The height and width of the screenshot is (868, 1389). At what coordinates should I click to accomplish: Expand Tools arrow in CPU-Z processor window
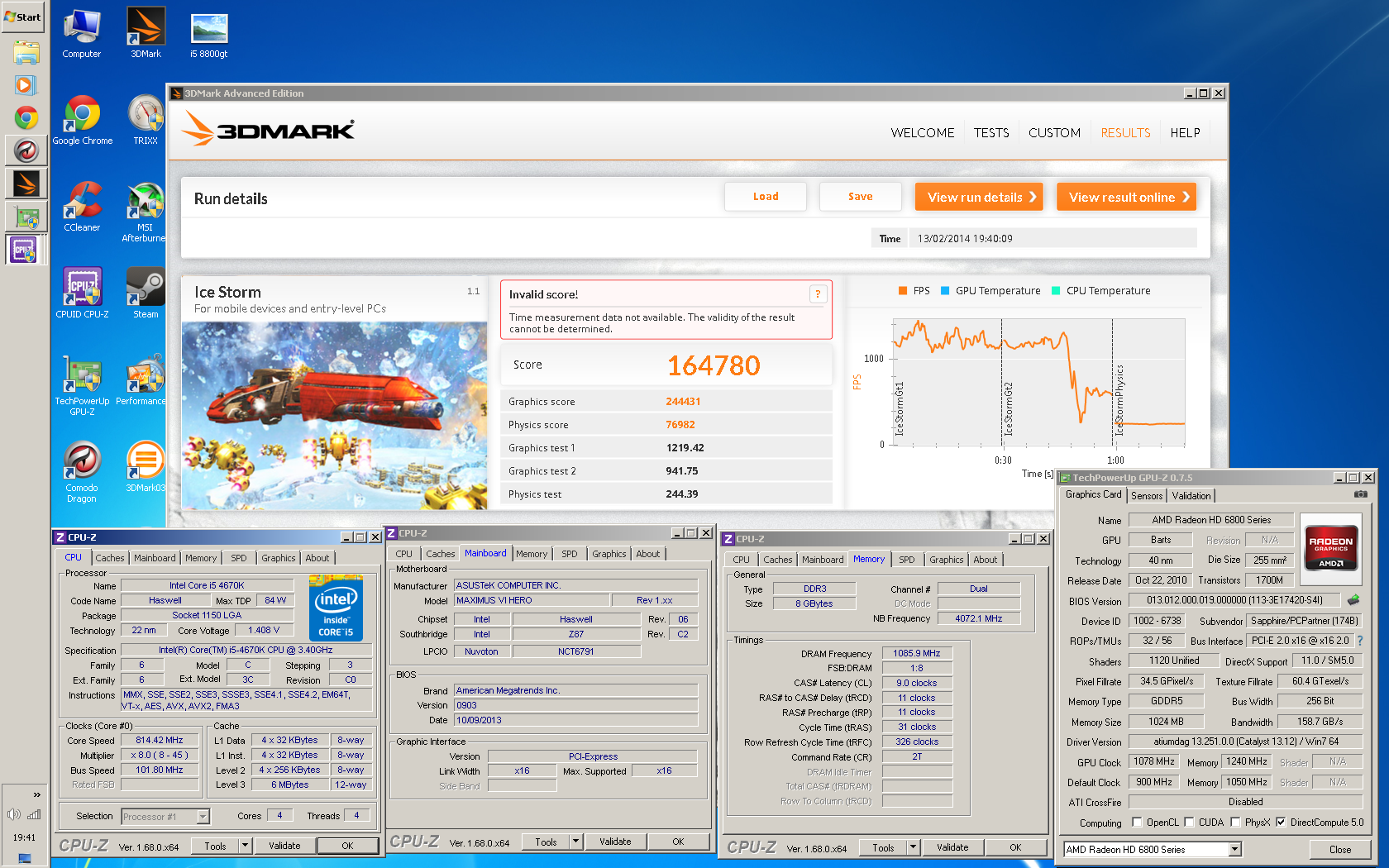coord(245,846)
